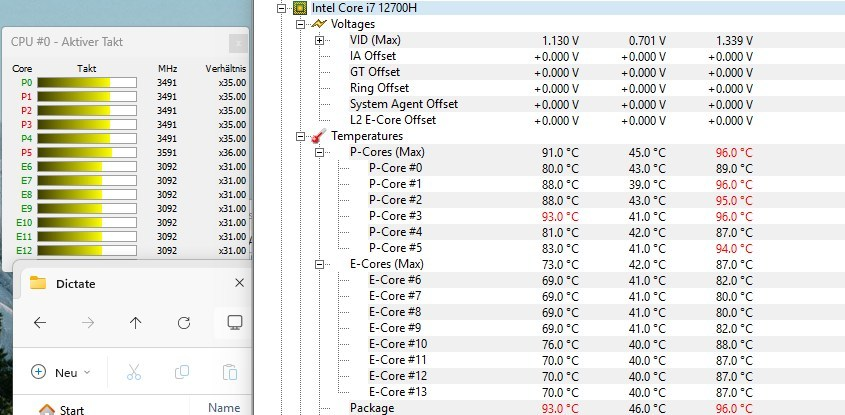Click the VID (Max) maximum value 1.339 V
This screenshot has width=845, height=415.
[x=734, y=40]
